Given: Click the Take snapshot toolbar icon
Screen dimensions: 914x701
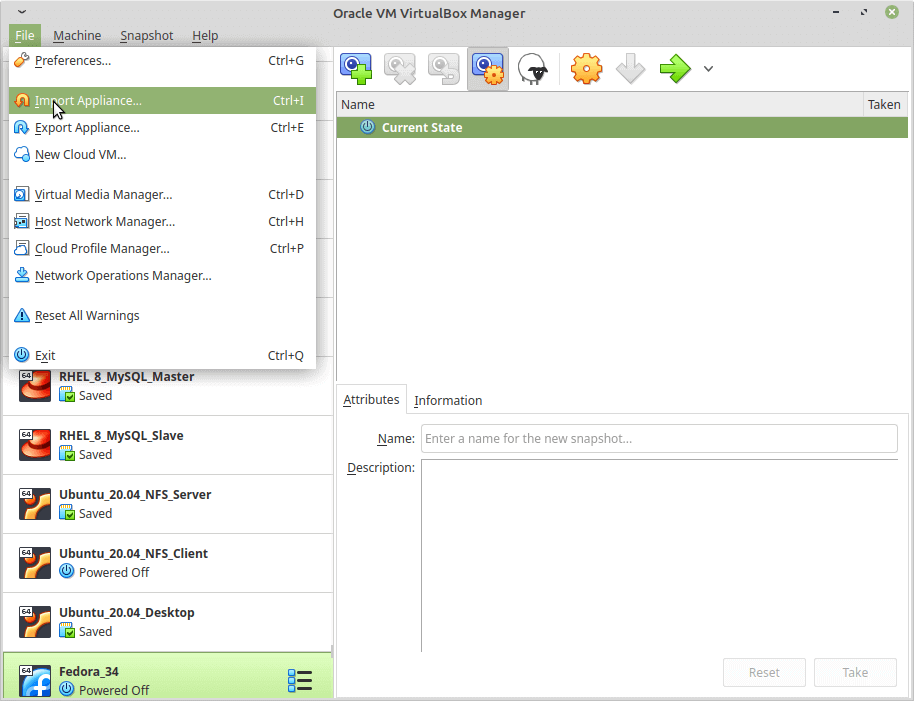Looking at the screenshot, I should [356, 69].
